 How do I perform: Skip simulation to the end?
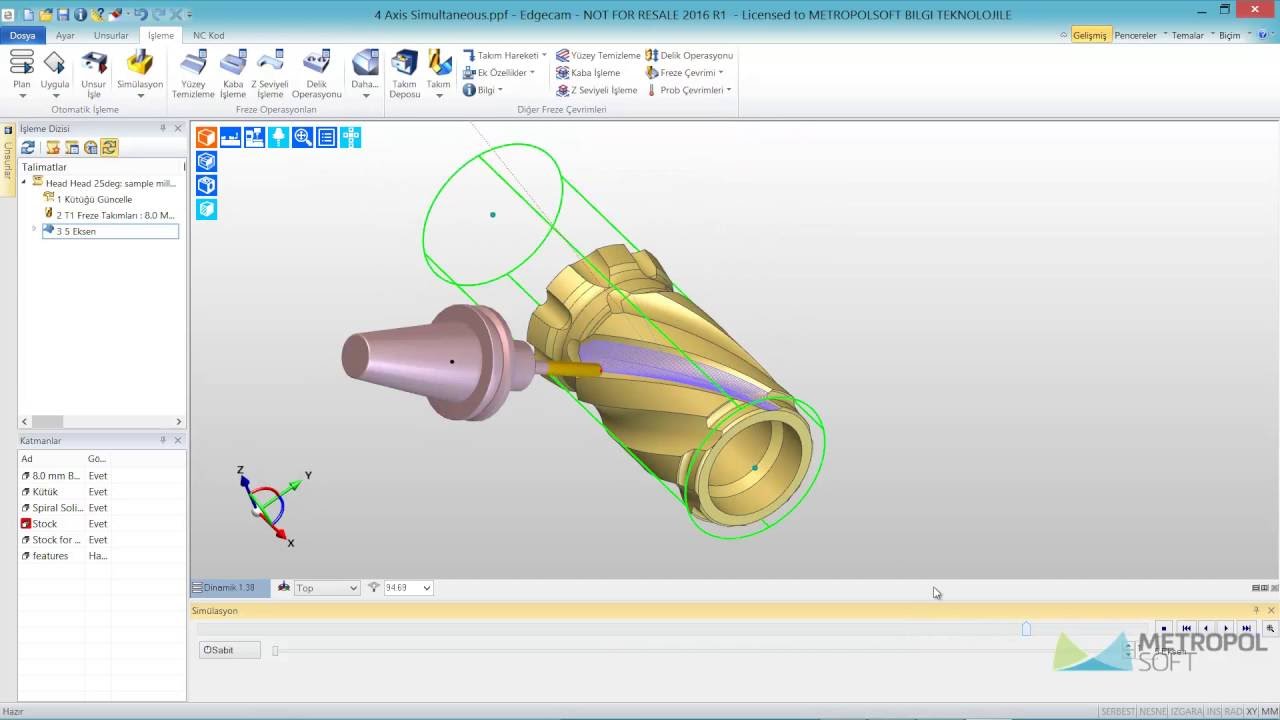[1246, 629]
